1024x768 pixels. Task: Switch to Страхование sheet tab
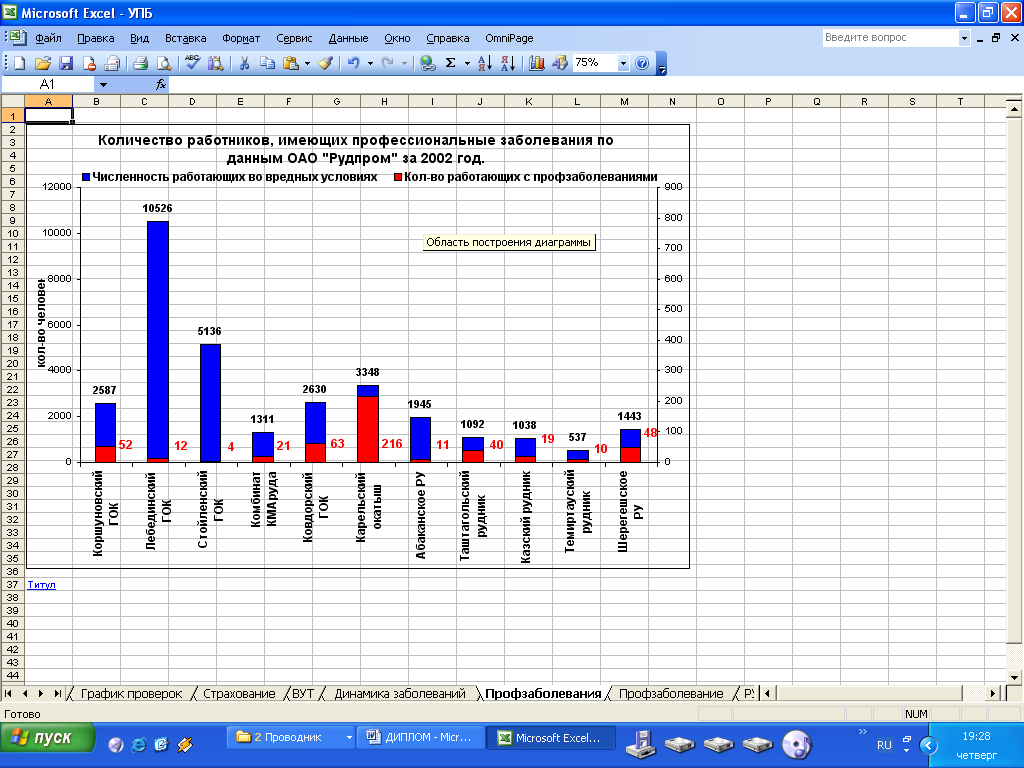[238, 693]
